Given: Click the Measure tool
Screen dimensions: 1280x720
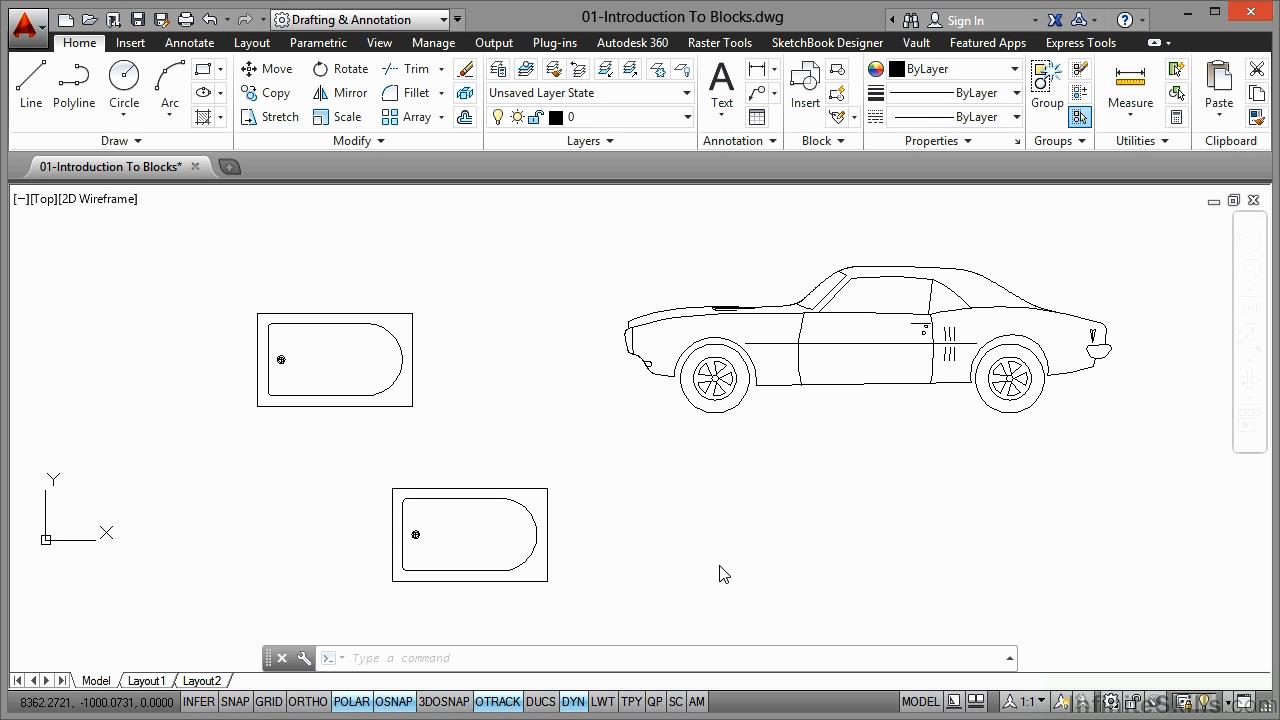Looking at the screenshot, I should click(x=1130, y=85).
